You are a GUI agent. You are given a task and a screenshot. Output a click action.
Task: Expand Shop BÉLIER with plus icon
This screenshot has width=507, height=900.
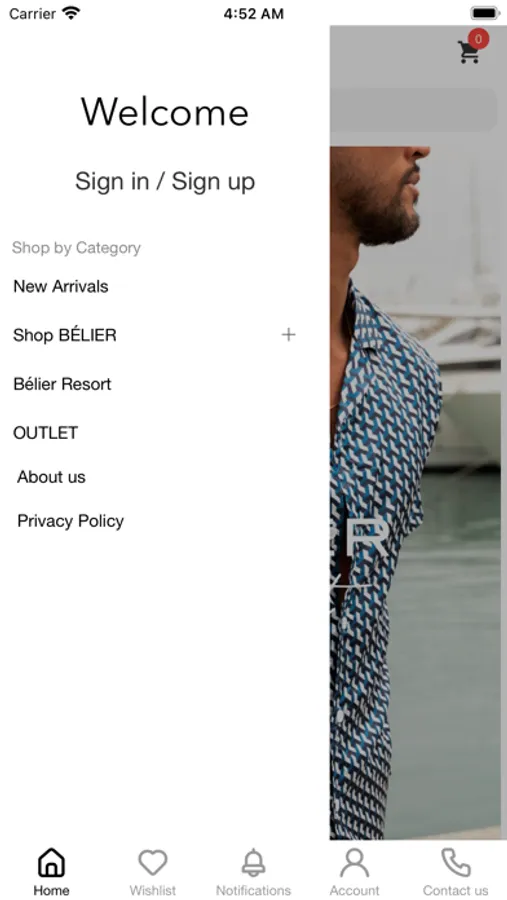[288, 335]
